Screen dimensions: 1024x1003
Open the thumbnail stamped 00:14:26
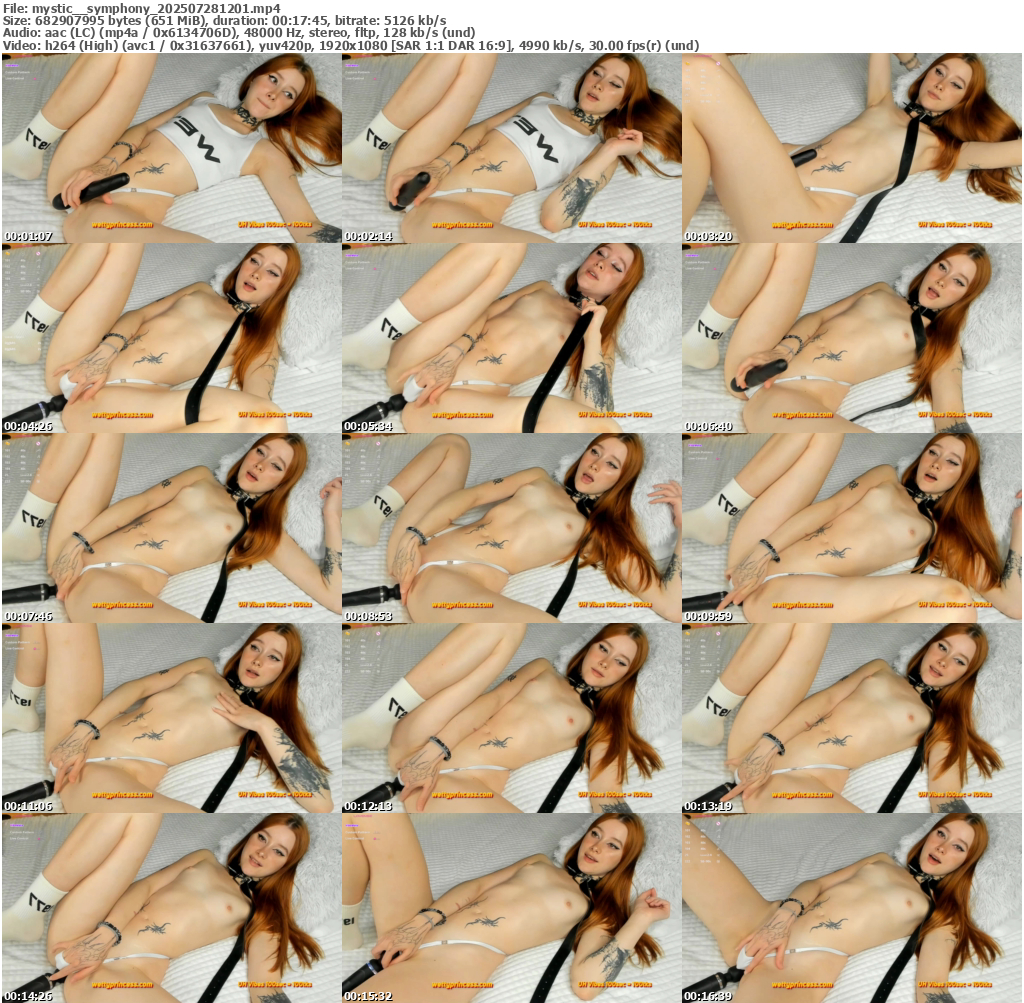[x=172, y=908]
